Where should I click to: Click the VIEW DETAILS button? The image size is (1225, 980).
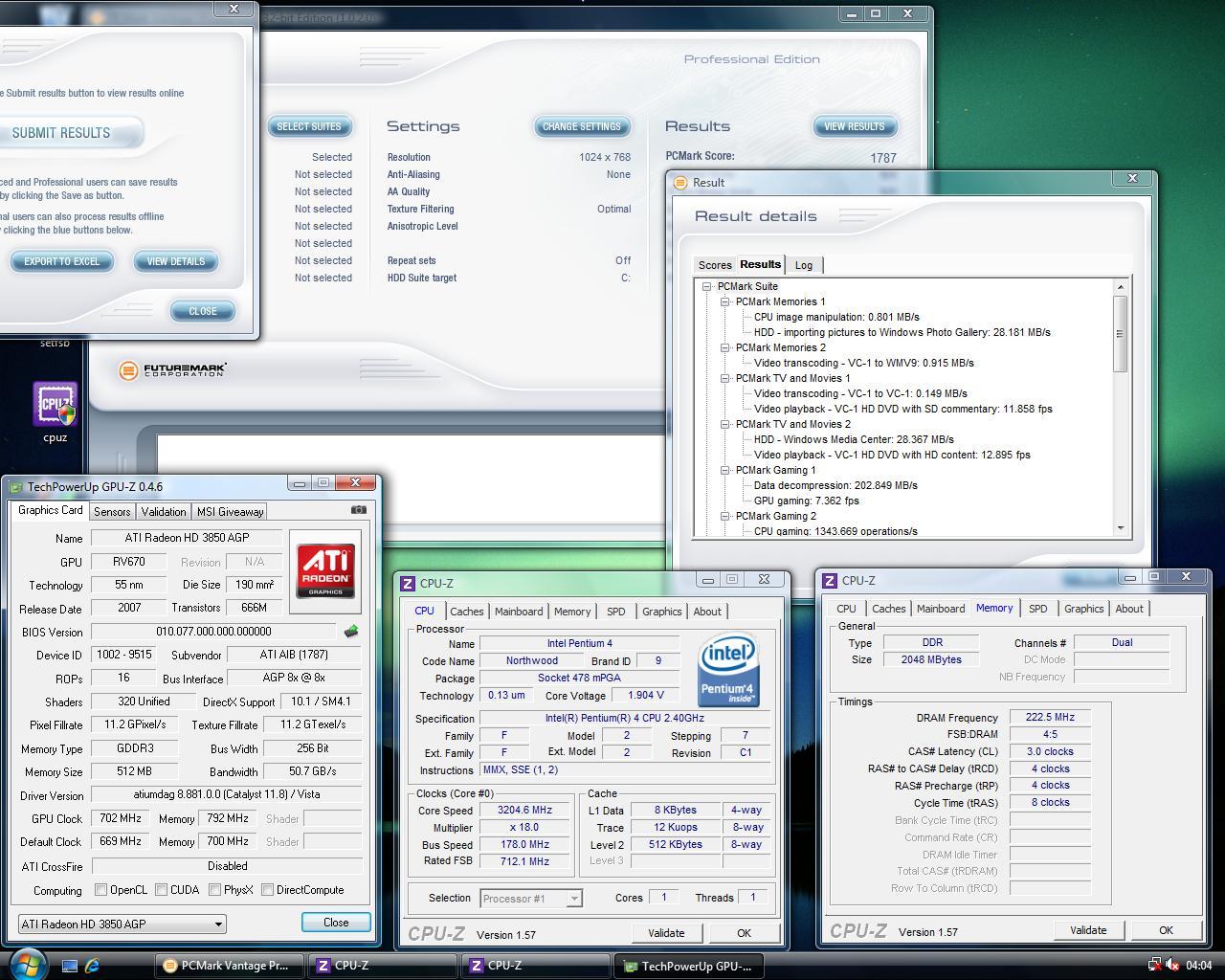tap(176, 261)
